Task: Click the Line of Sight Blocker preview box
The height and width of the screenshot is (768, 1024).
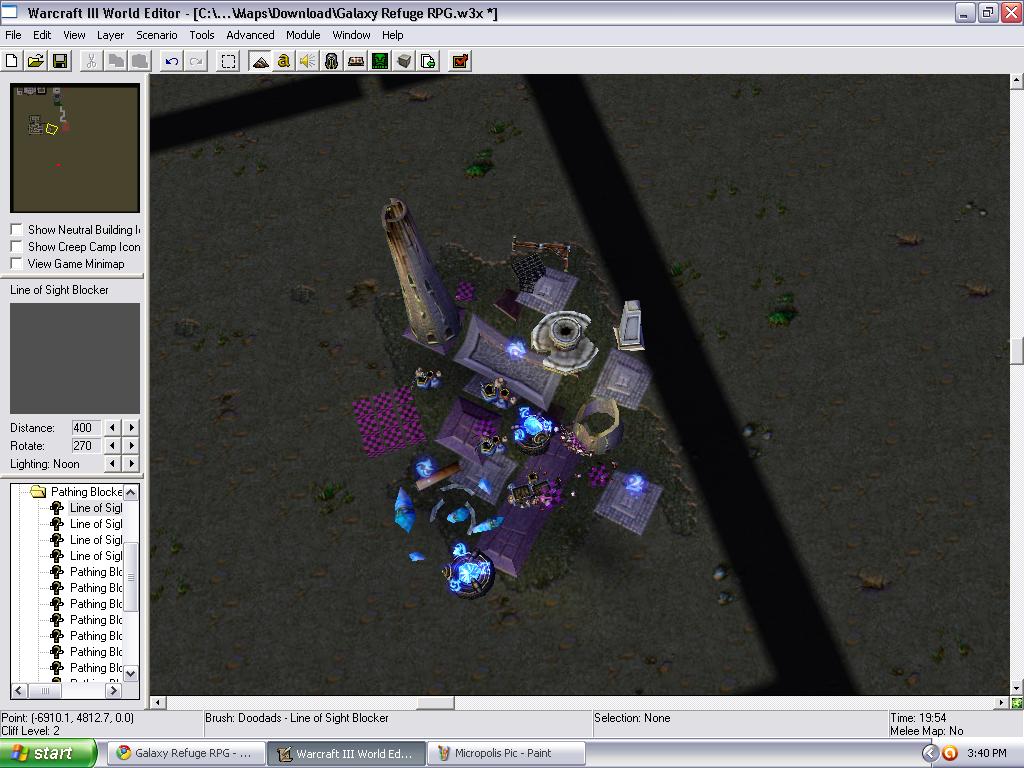Action: 75,358
